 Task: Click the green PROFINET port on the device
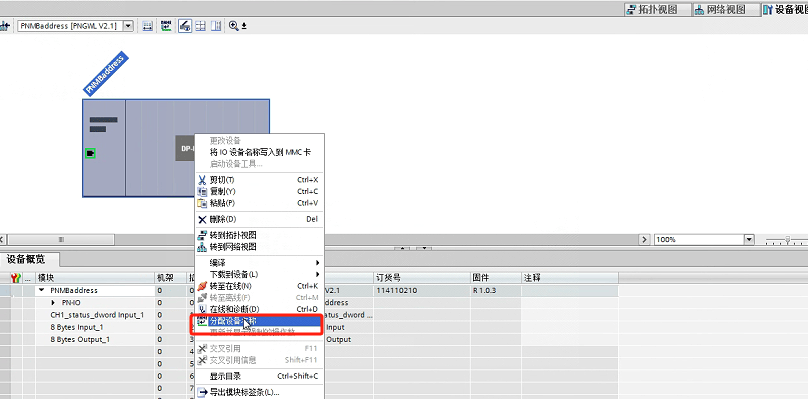[x=91, y=153]
